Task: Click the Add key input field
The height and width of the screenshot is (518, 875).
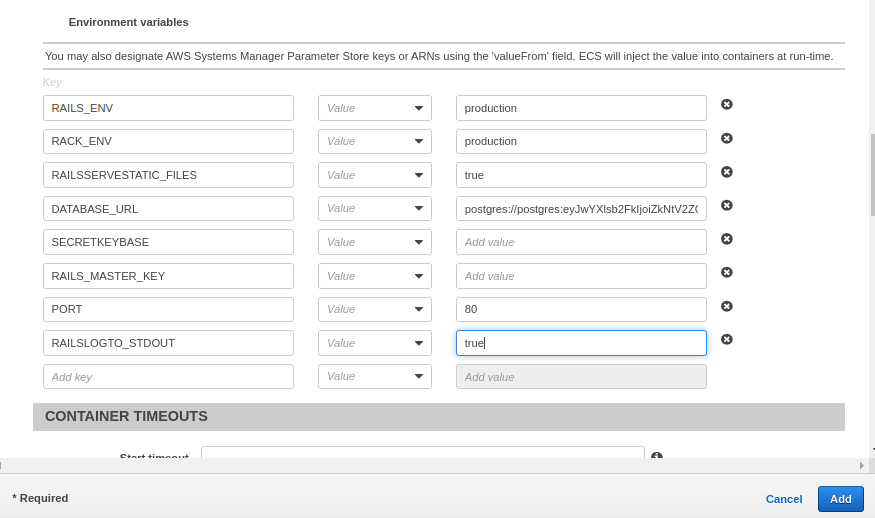Action: point(168,377)
